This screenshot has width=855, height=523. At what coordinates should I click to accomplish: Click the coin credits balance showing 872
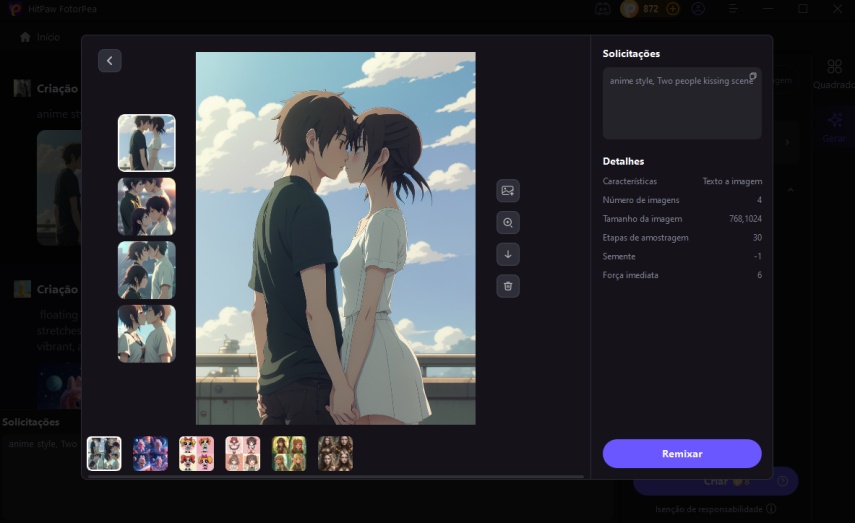tap(640, 9)
